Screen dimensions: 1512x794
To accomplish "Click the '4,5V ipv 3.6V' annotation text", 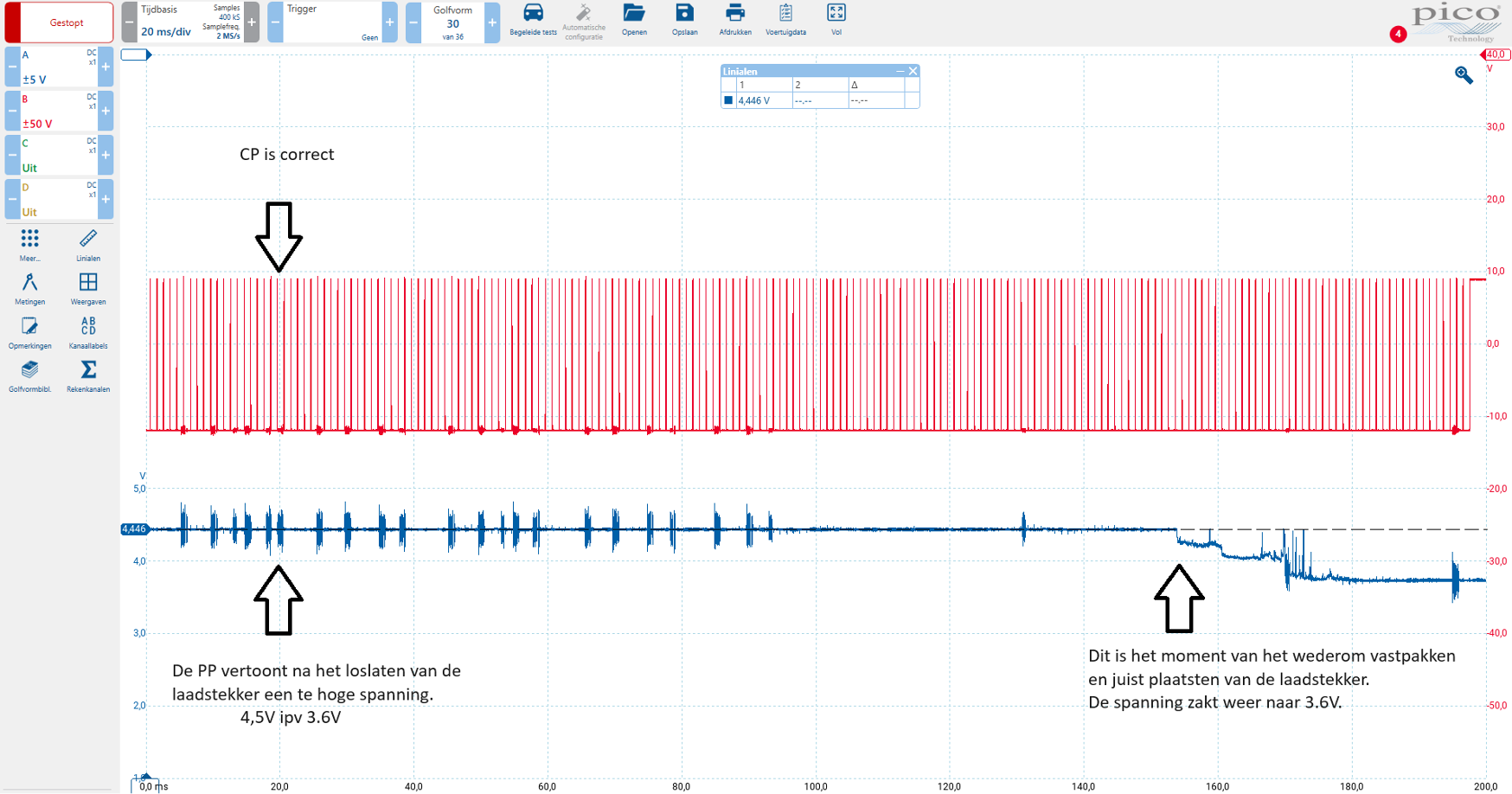I will tap(291, 718).
